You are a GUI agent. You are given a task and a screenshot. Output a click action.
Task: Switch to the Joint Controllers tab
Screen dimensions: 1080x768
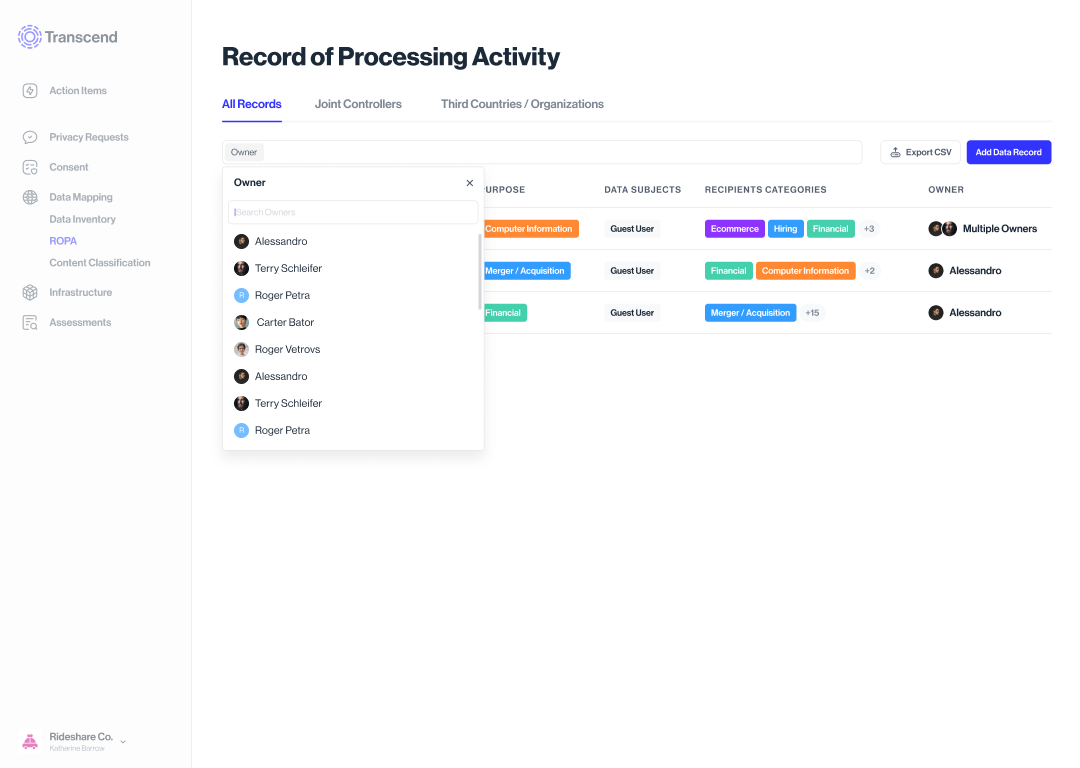pos(358,104)
